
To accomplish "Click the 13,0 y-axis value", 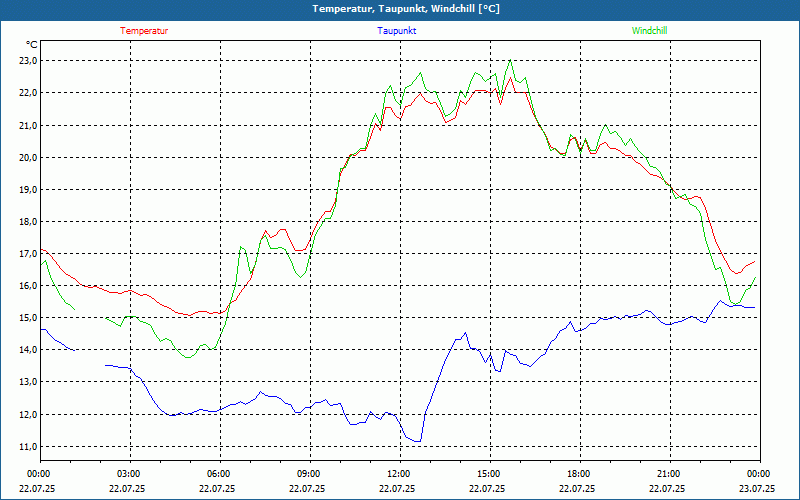I will [29, 382].
